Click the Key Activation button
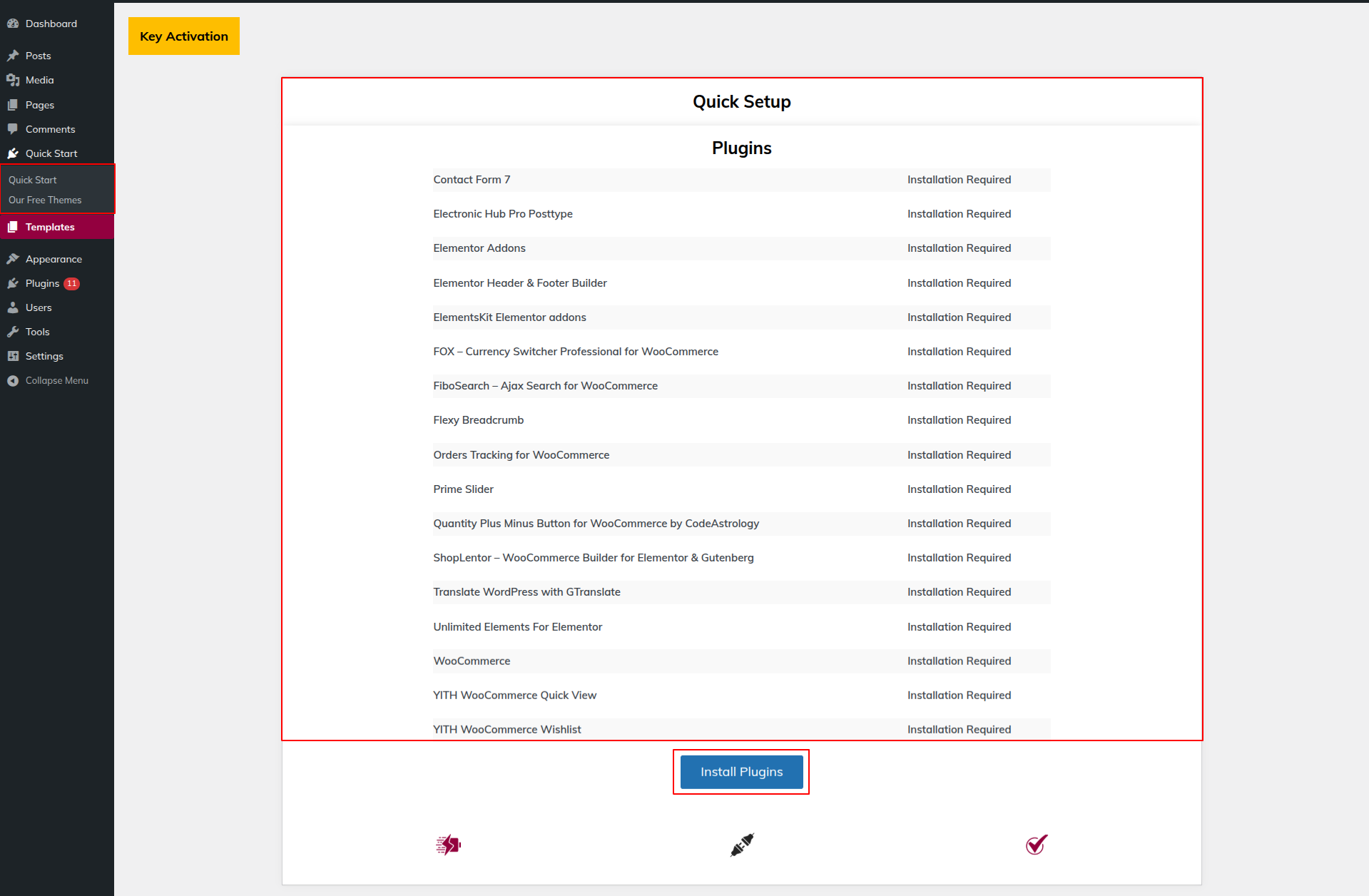This screenshot has height=896, width=1369. (x=184, y=36)
